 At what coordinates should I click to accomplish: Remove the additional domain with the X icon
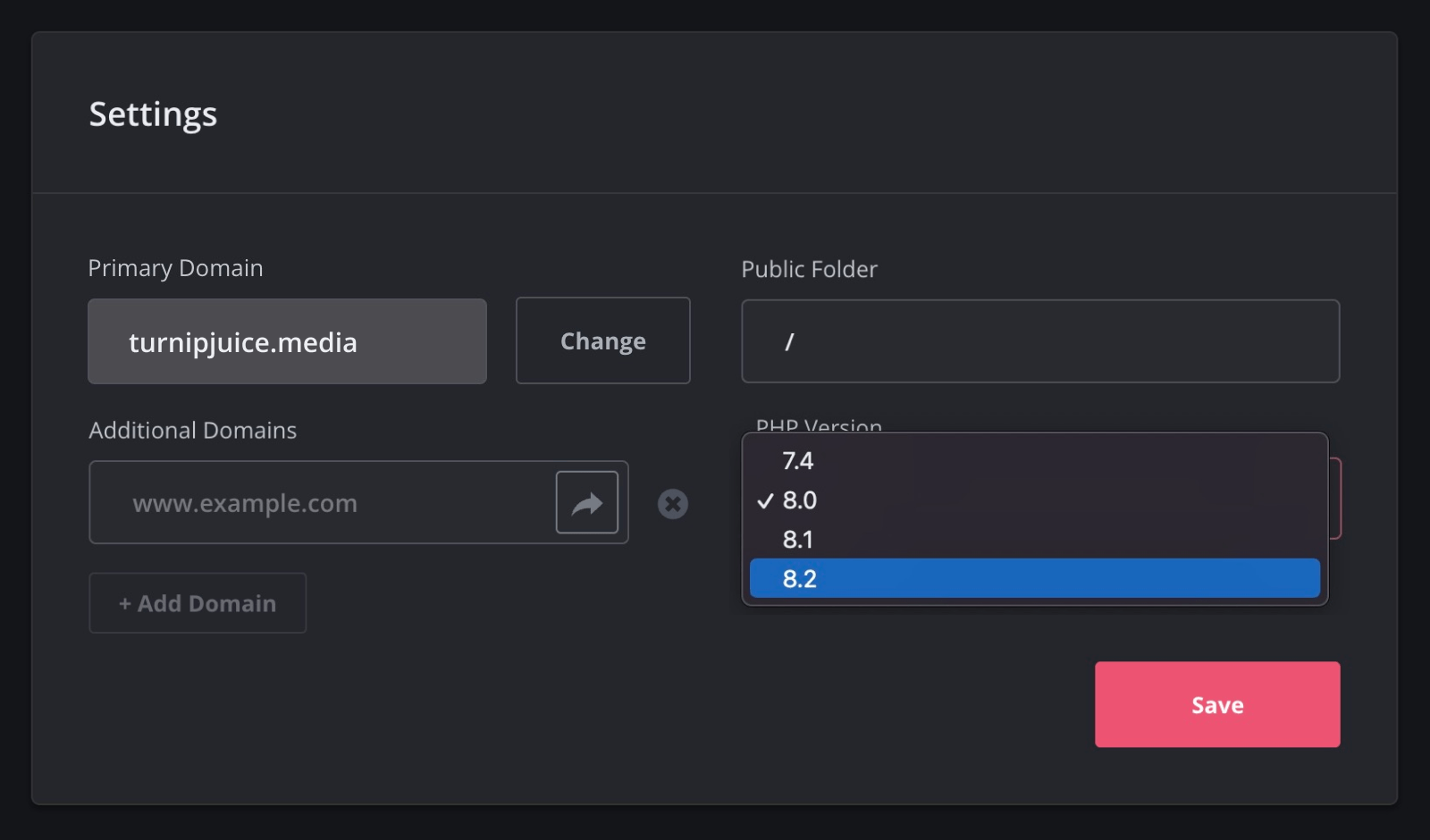(x=673, y=504)
